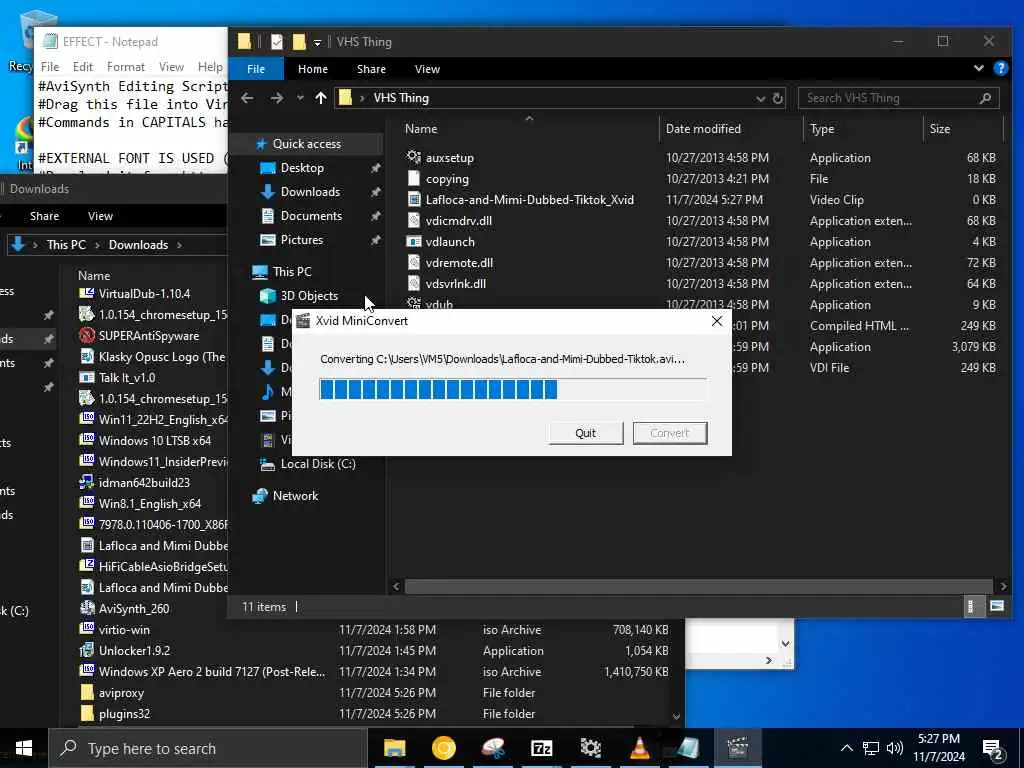1024x768 pixels.
Task: Open File menu in Notepad
Action: [x=50, y=67]
